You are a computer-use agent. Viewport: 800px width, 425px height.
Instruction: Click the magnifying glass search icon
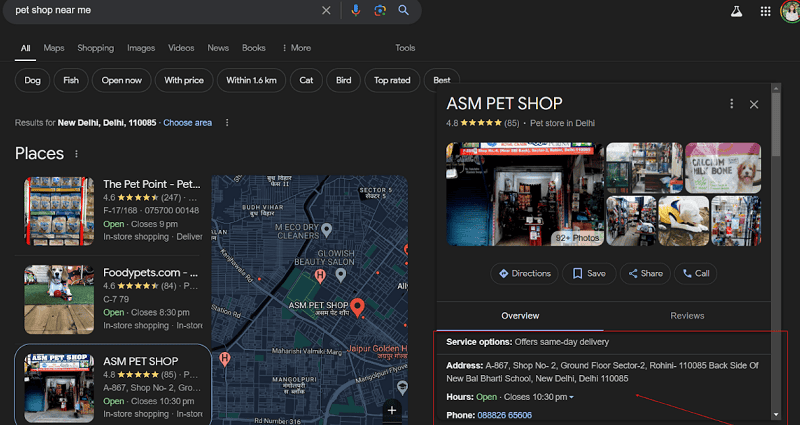[404, 10]
